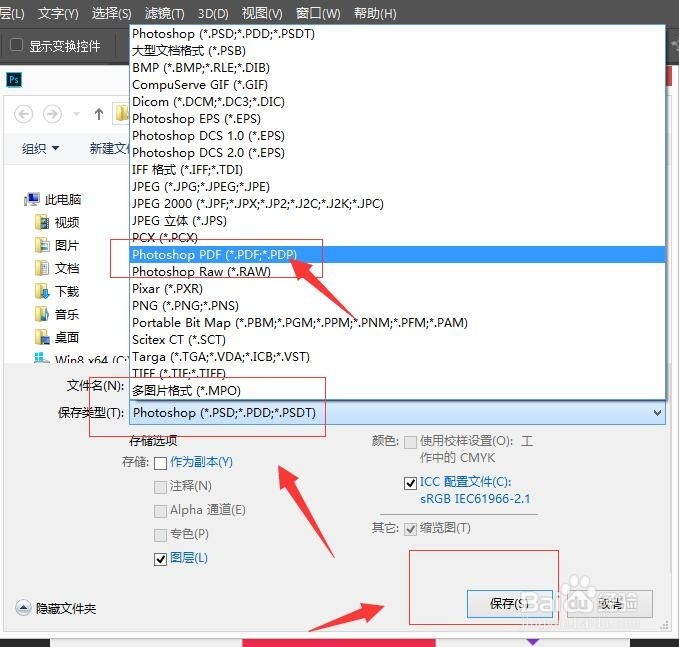The image size is (679, 647).
Task: Choose IFF 格式 format option
Action: coord(397,170)
